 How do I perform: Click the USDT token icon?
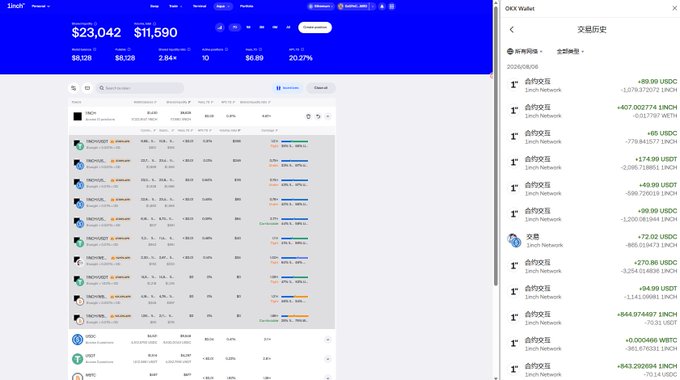[x=78, y=359]
